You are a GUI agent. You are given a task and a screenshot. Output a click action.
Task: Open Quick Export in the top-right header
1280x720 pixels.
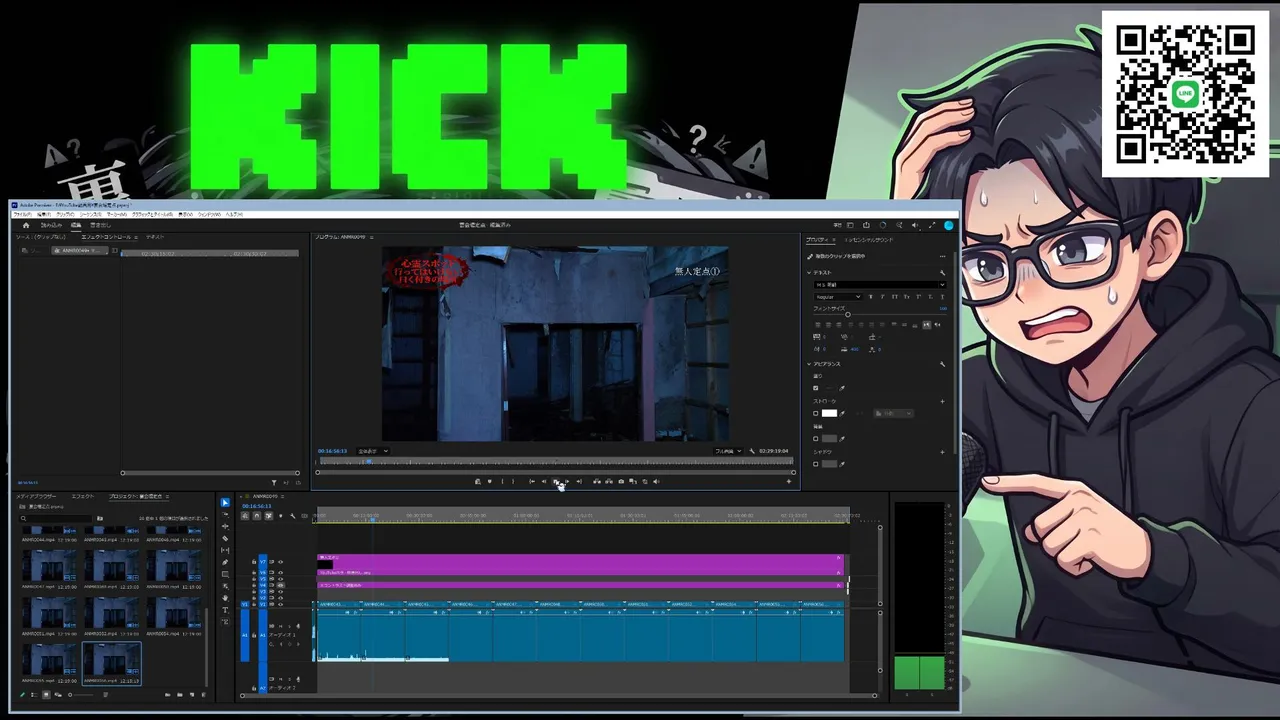tap(865, 225)
